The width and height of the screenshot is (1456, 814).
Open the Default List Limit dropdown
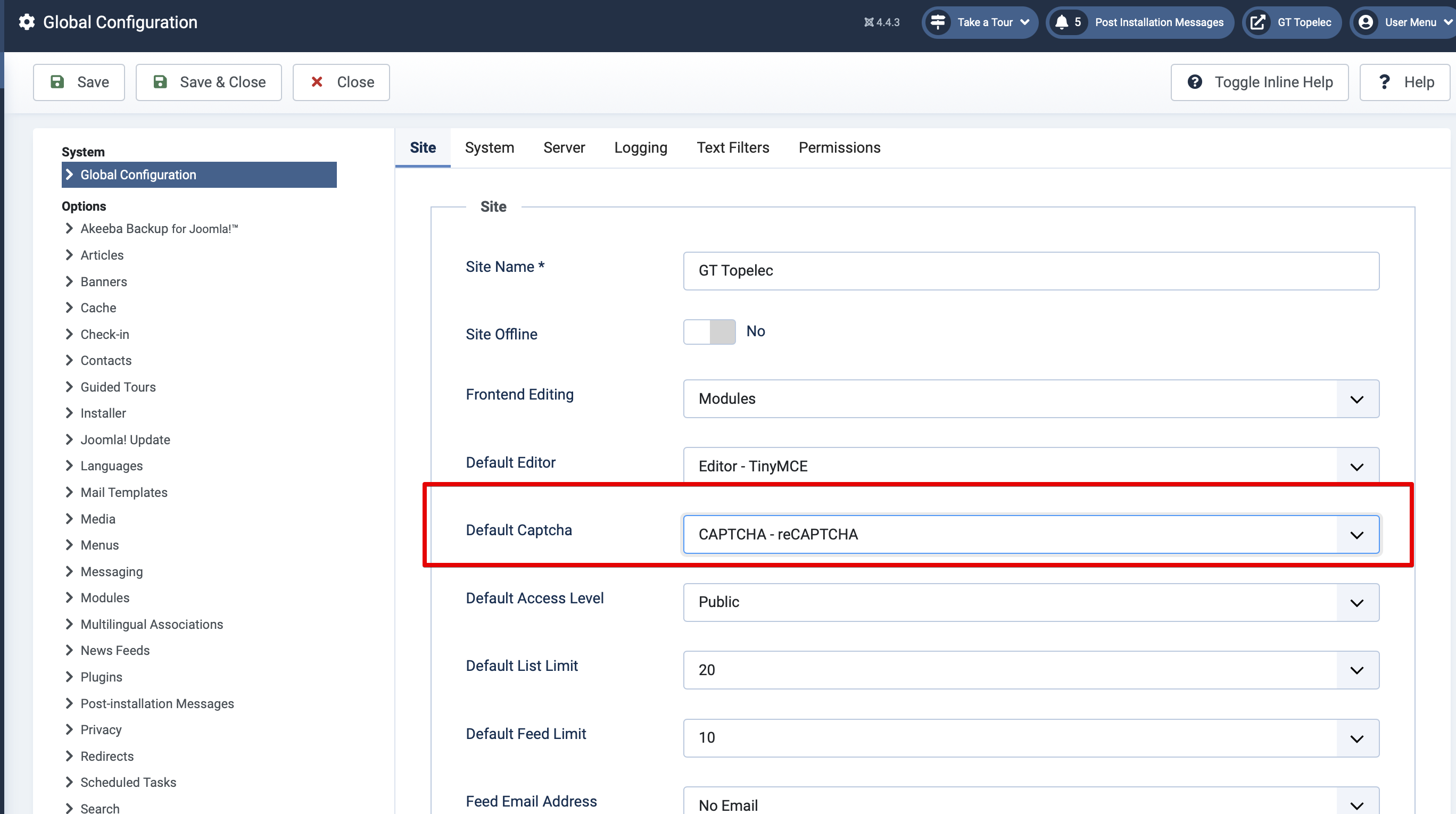click(x=1030, y=670)
